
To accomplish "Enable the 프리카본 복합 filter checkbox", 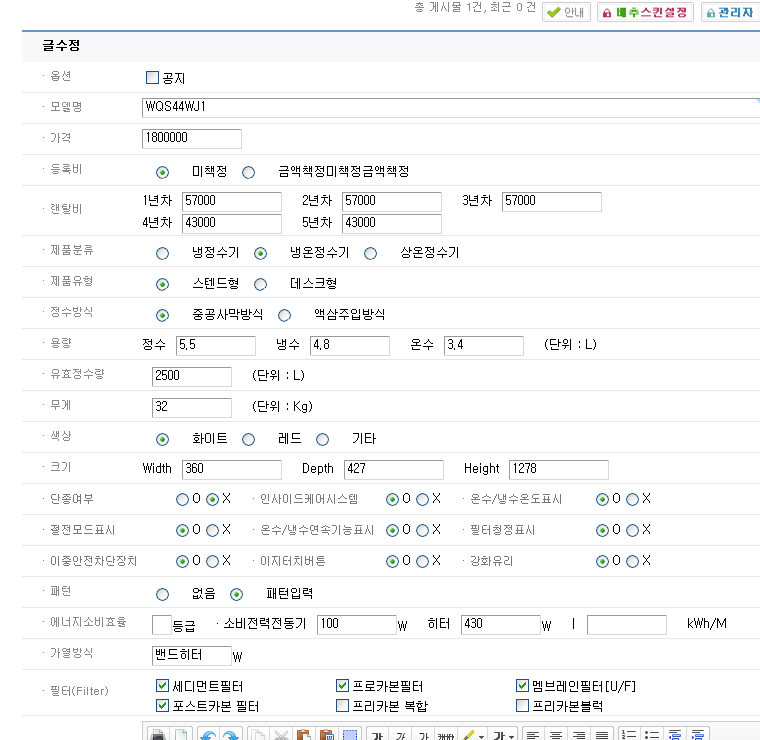I will 343,706.
